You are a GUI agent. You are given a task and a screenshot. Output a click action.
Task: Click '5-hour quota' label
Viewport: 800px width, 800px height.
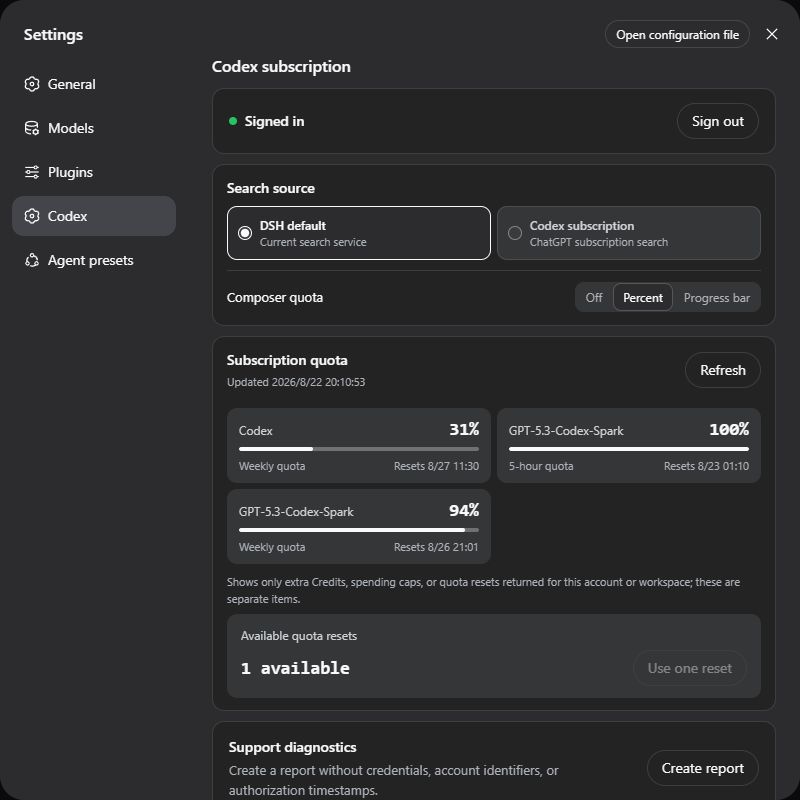coord(541,466)
